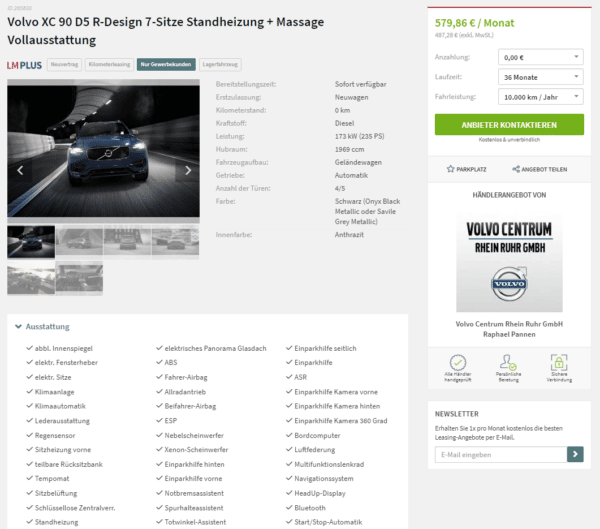Click the 'Sichere Verbindung' lock icon

coord(559,362)
